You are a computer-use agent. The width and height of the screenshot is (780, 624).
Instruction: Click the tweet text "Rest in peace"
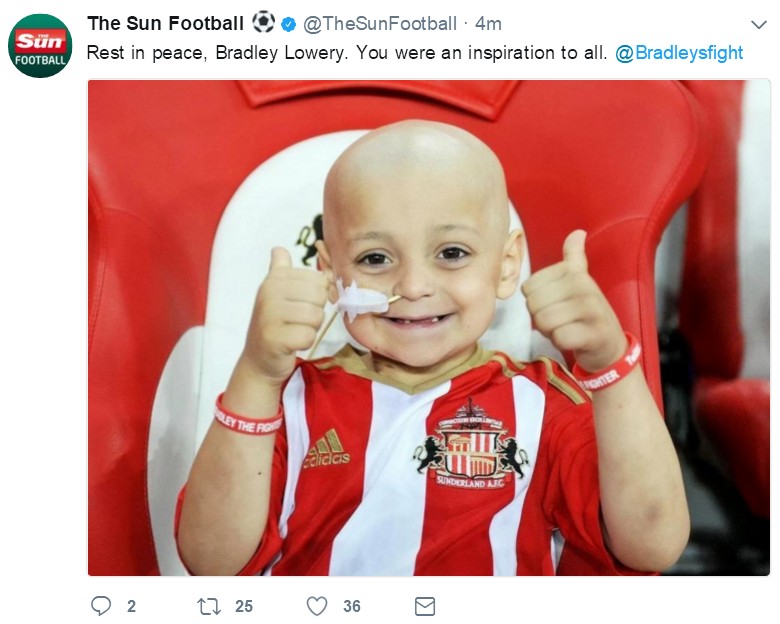pos(150,52)
